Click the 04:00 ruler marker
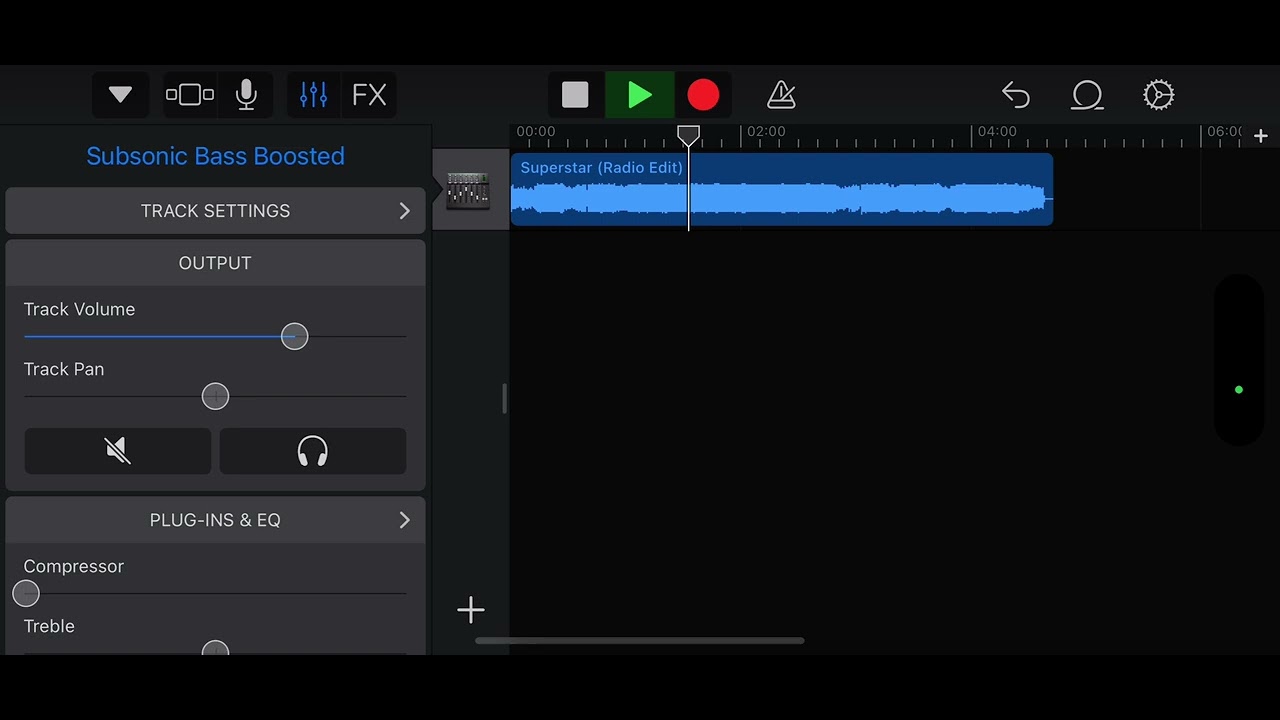The height and width of the screenshot is (720, 1280). [x=997, y=131]
